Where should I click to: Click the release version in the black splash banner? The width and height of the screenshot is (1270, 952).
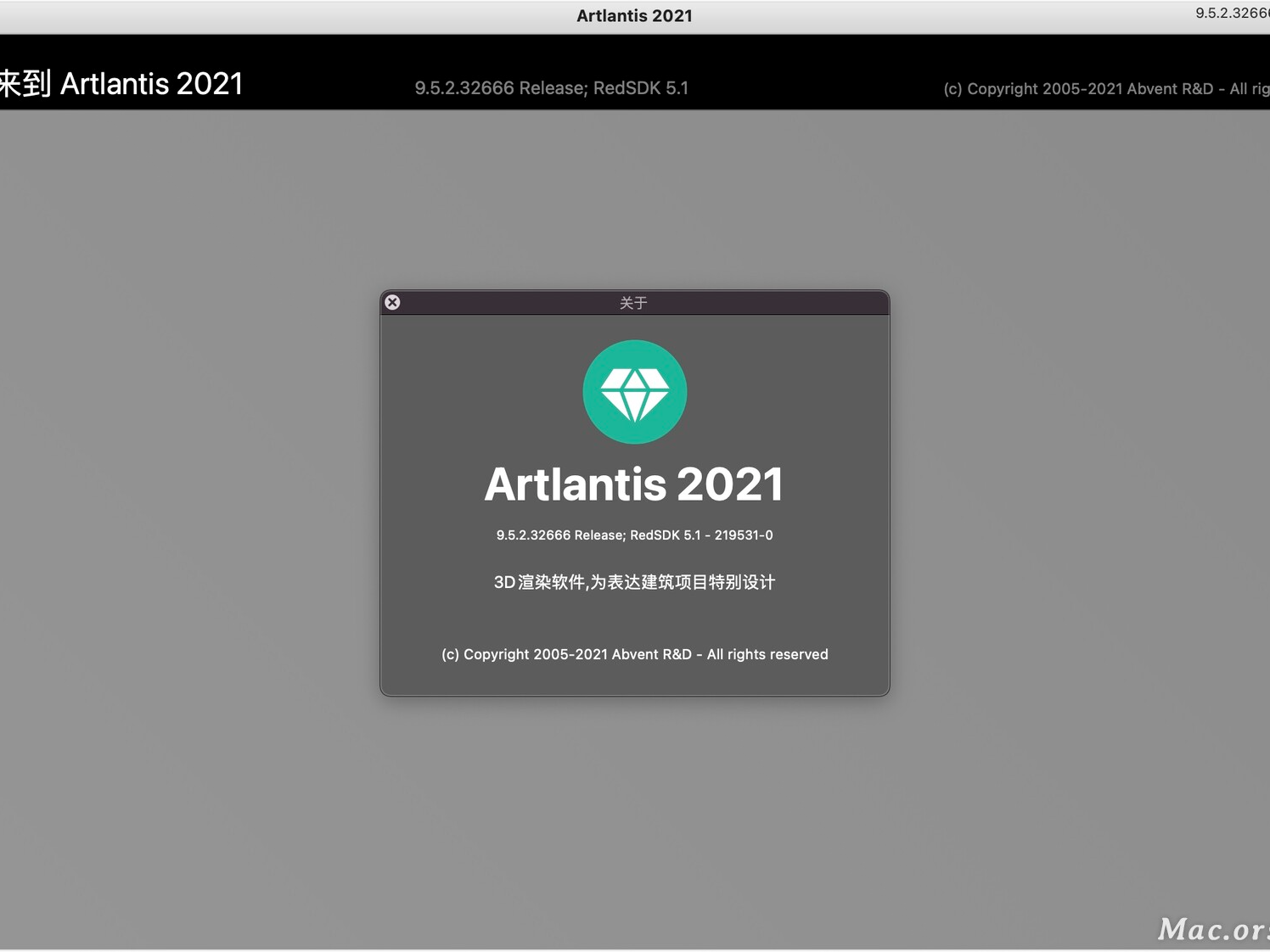click(x=551, y=87)
